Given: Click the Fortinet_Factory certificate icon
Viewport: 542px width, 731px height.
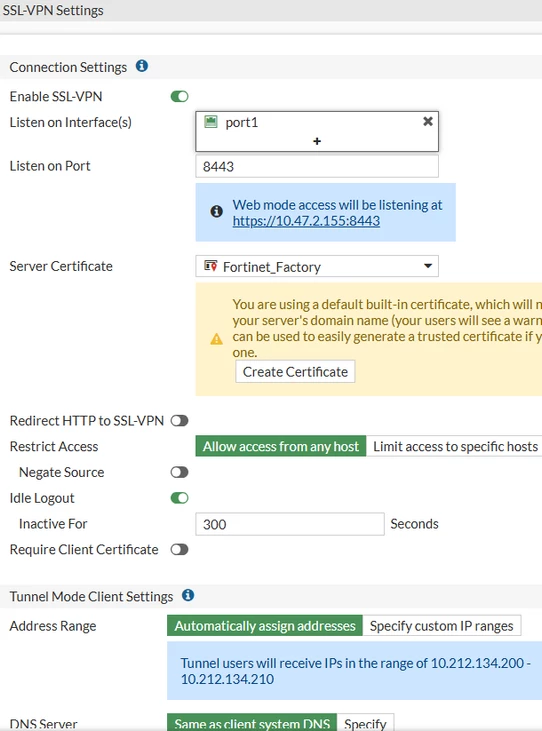Looking at the screenshot, I should 211,266.
